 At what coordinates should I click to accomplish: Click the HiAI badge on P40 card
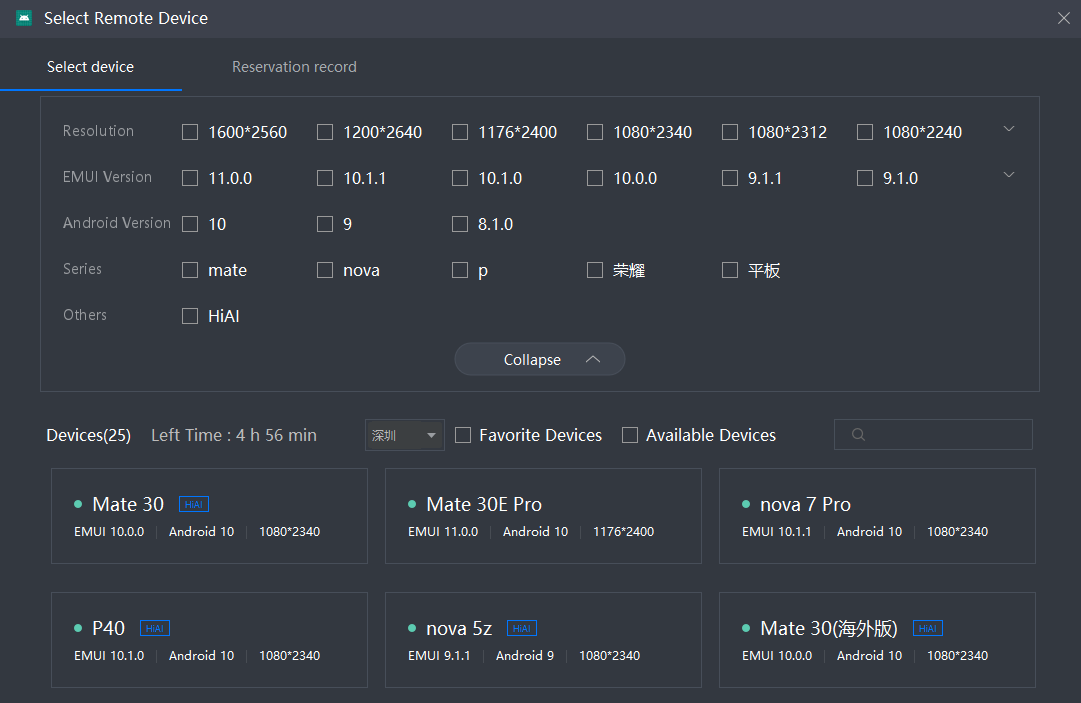155,629
